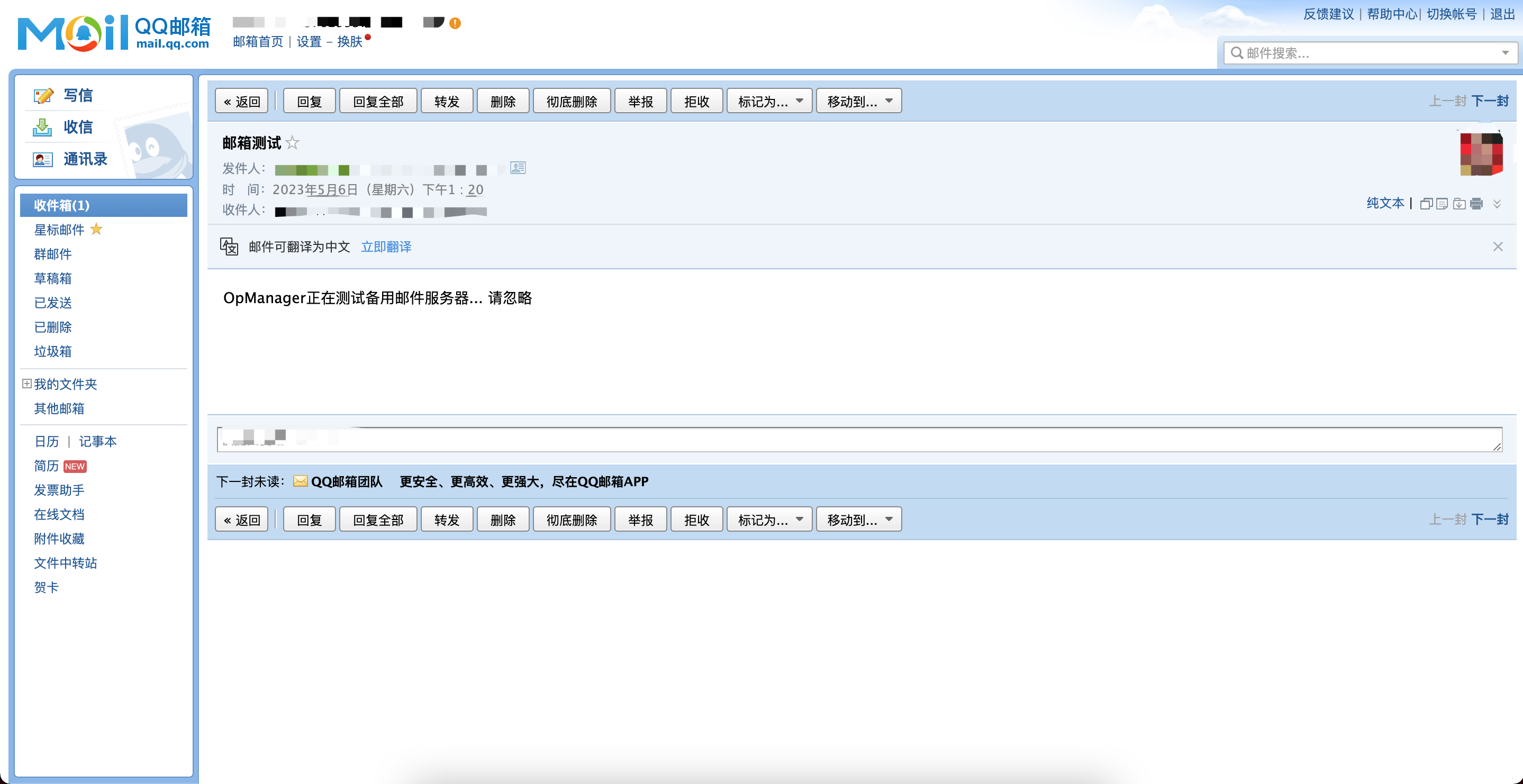Image resolution: width=1523 pixels, height=784 pixels.
Task: Click top 彻底删除 button
Action: (x=572, y=101)
